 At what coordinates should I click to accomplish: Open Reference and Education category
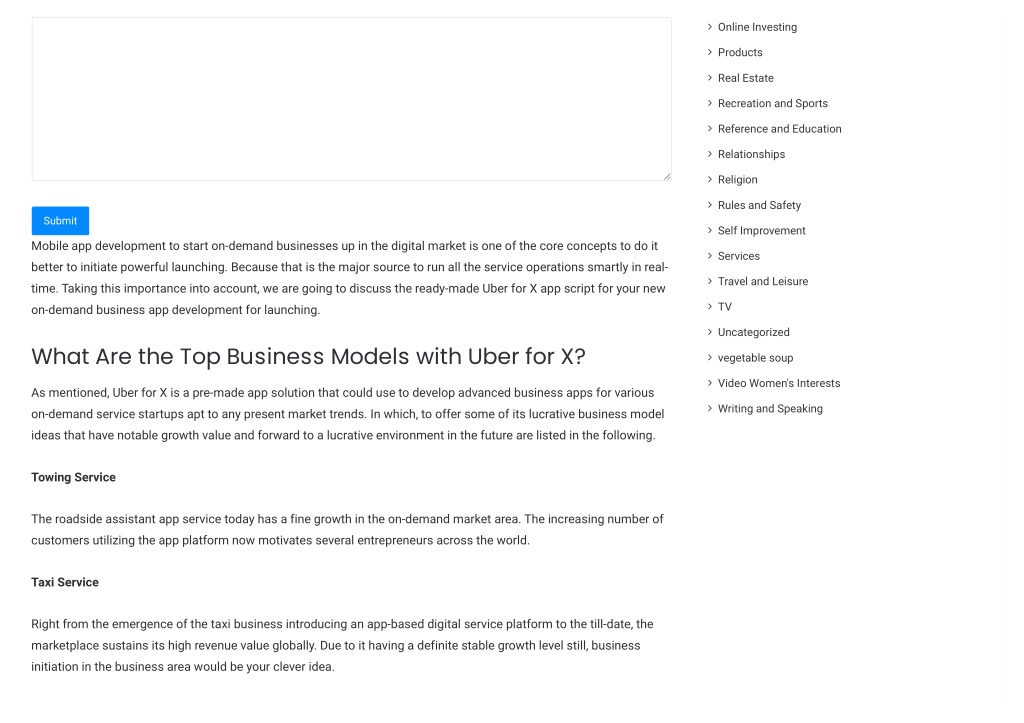point(779,129)
